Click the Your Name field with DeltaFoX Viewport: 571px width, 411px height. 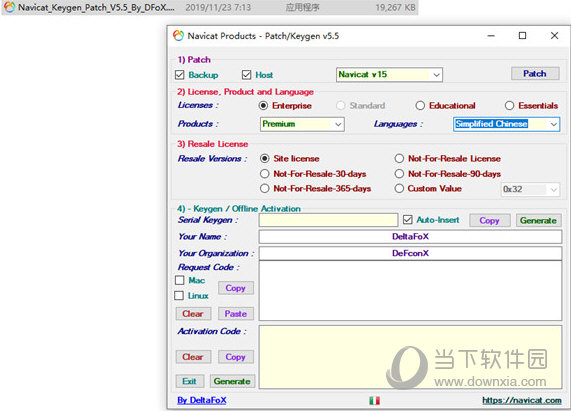(410, 237)
